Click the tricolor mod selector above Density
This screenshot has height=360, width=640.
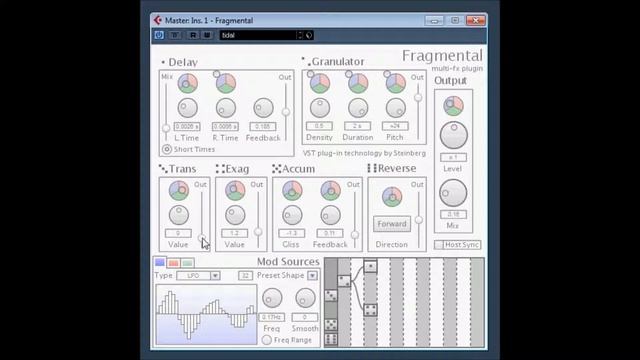320,83
